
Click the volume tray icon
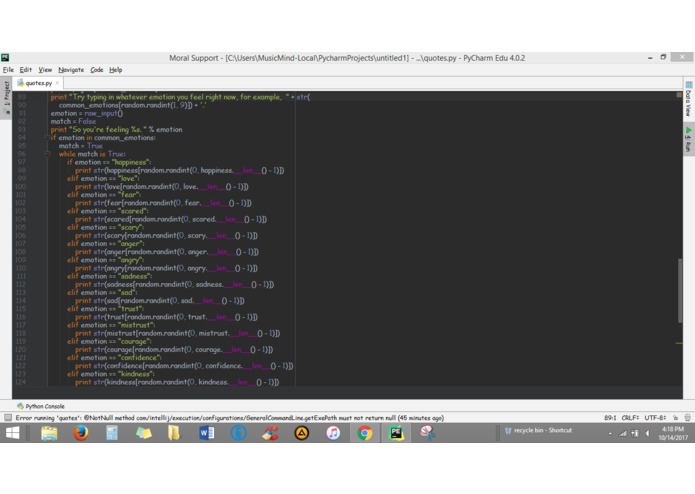coord(647,434)
